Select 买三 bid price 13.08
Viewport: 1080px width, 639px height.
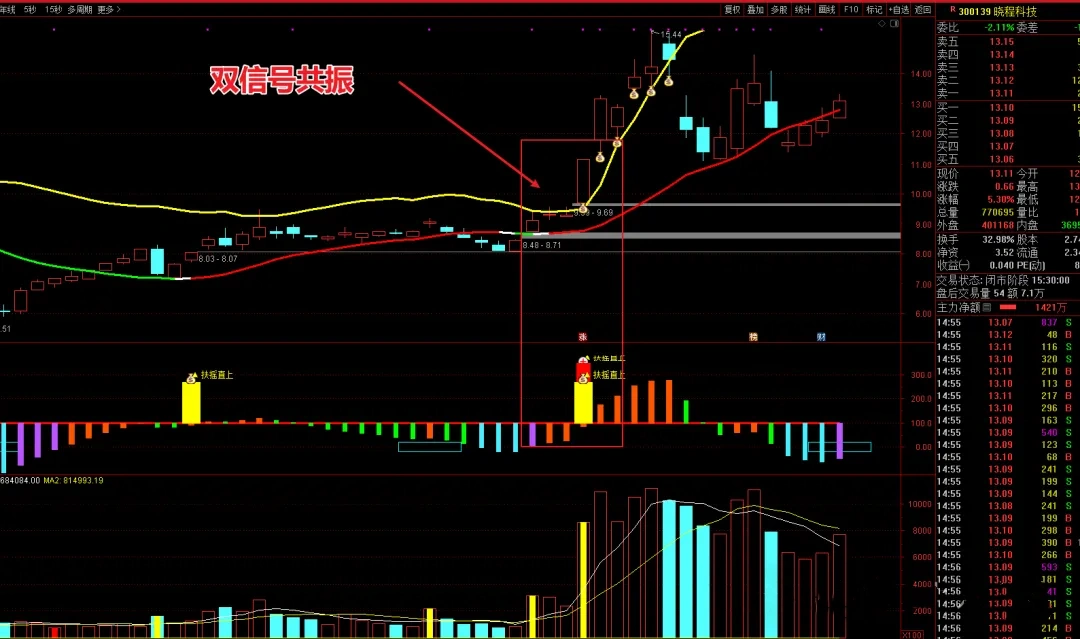[1001, 134]
